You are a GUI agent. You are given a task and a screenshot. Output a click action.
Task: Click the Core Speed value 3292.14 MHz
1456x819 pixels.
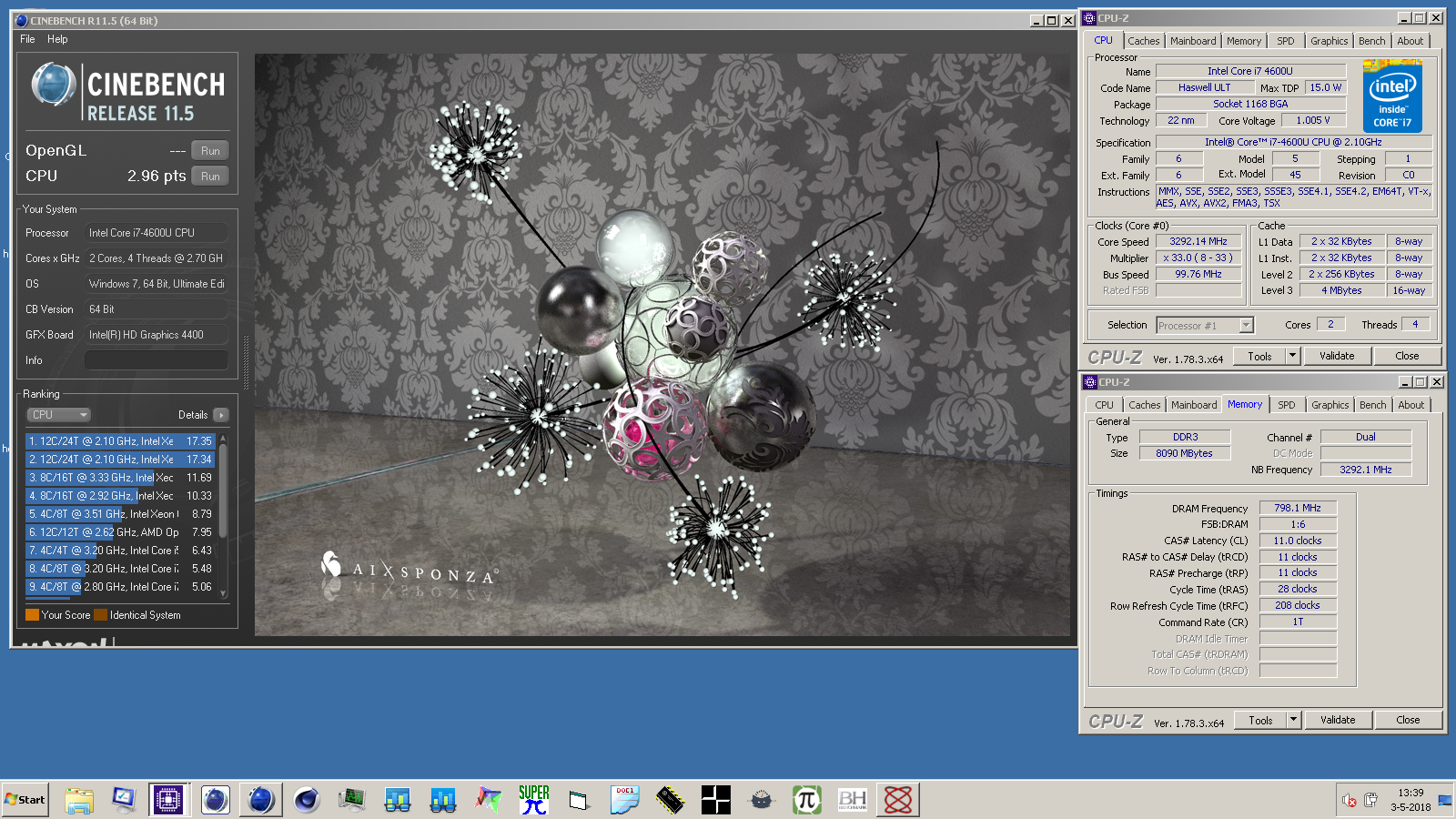[x=1198, y=241]
